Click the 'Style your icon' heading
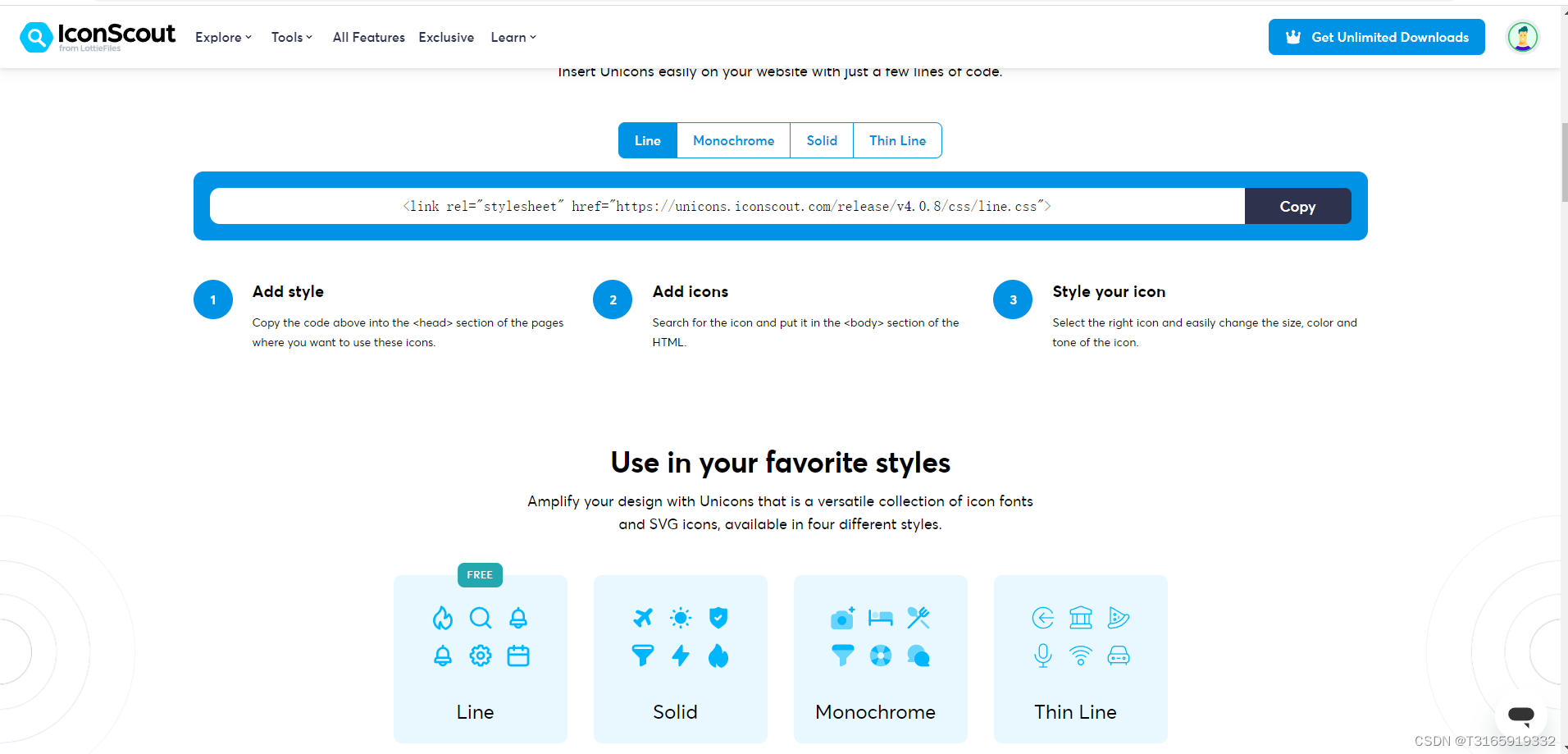The height and width of the screenshot is (754, 1568). click(x=1109, y=292)
